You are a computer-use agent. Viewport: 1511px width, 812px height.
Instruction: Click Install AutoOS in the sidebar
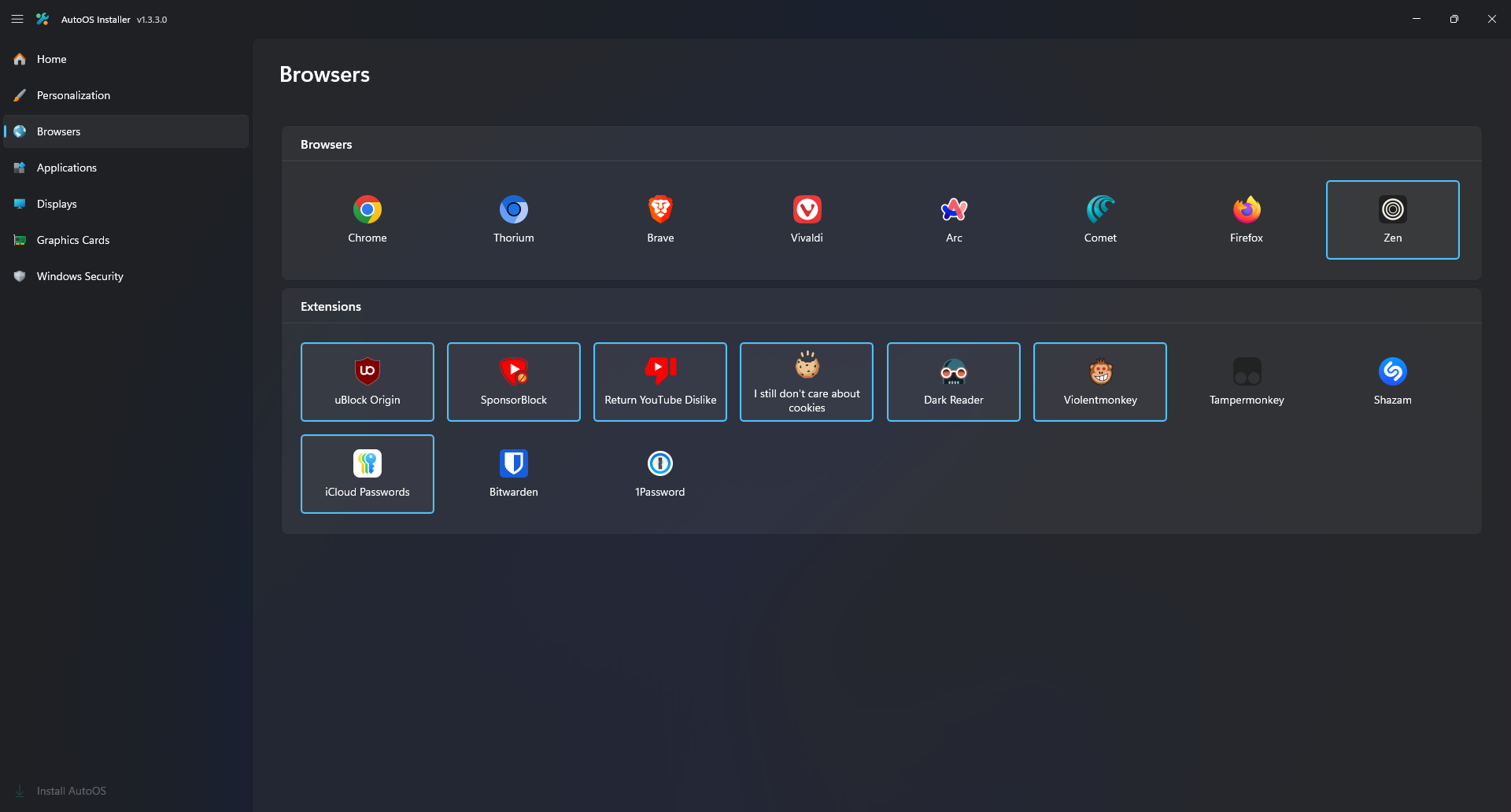(x=126, y=791)
